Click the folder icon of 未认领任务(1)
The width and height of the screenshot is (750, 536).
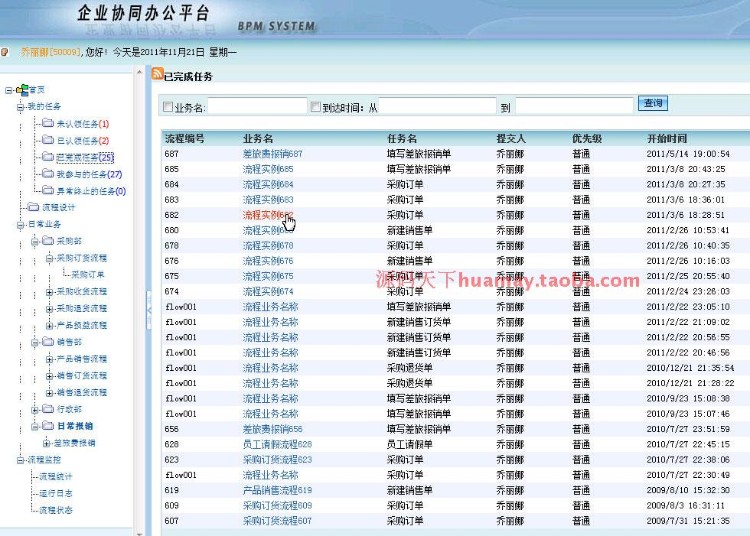click(48, 123)
